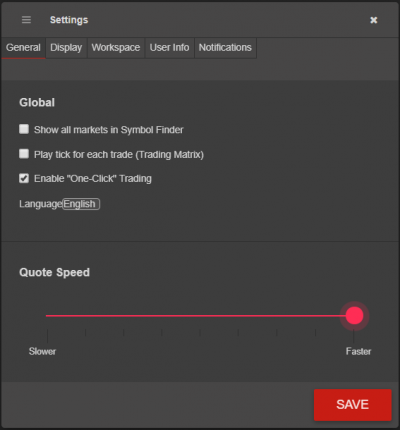Select the Workspace tab

116,48
